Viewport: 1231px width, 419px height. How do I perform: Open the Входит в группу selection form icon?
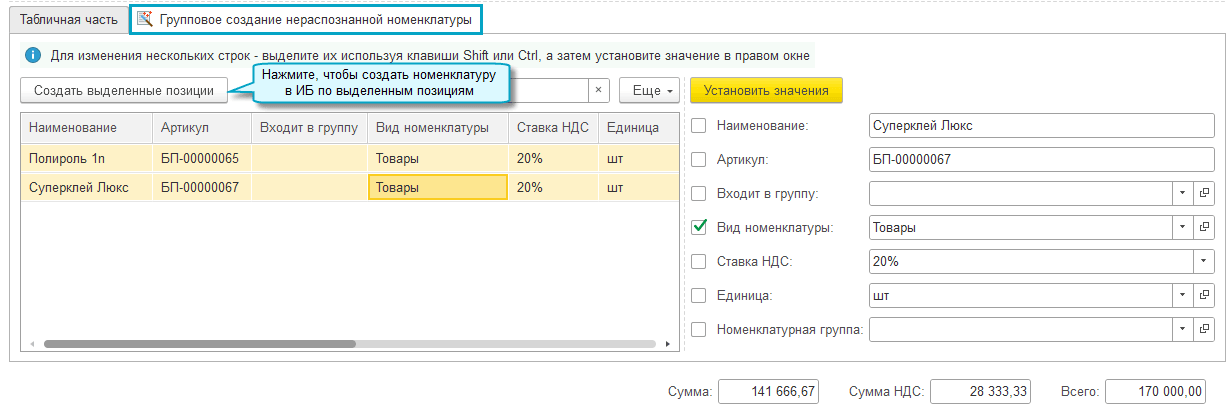pyautogui.click(x=1204, y=193)
